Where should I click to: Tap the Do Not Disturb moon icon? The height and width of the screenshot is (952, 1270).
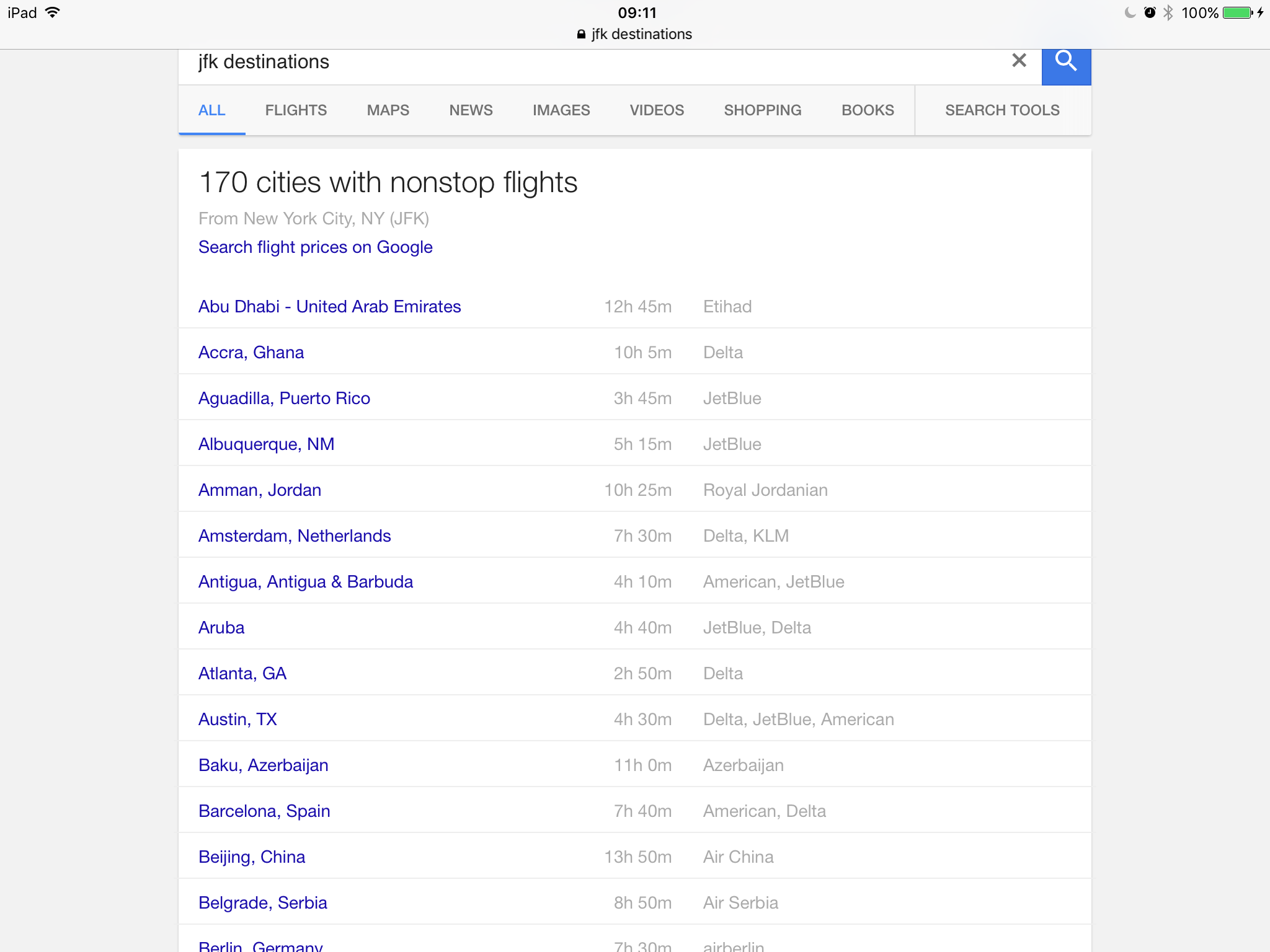1130,13
